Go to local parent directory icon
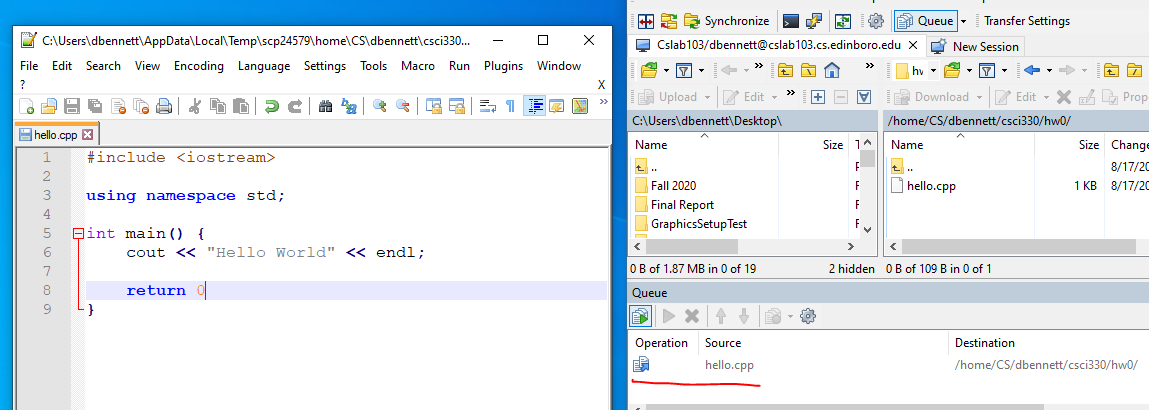1149x410 pixels. click(x=786, y=71)
